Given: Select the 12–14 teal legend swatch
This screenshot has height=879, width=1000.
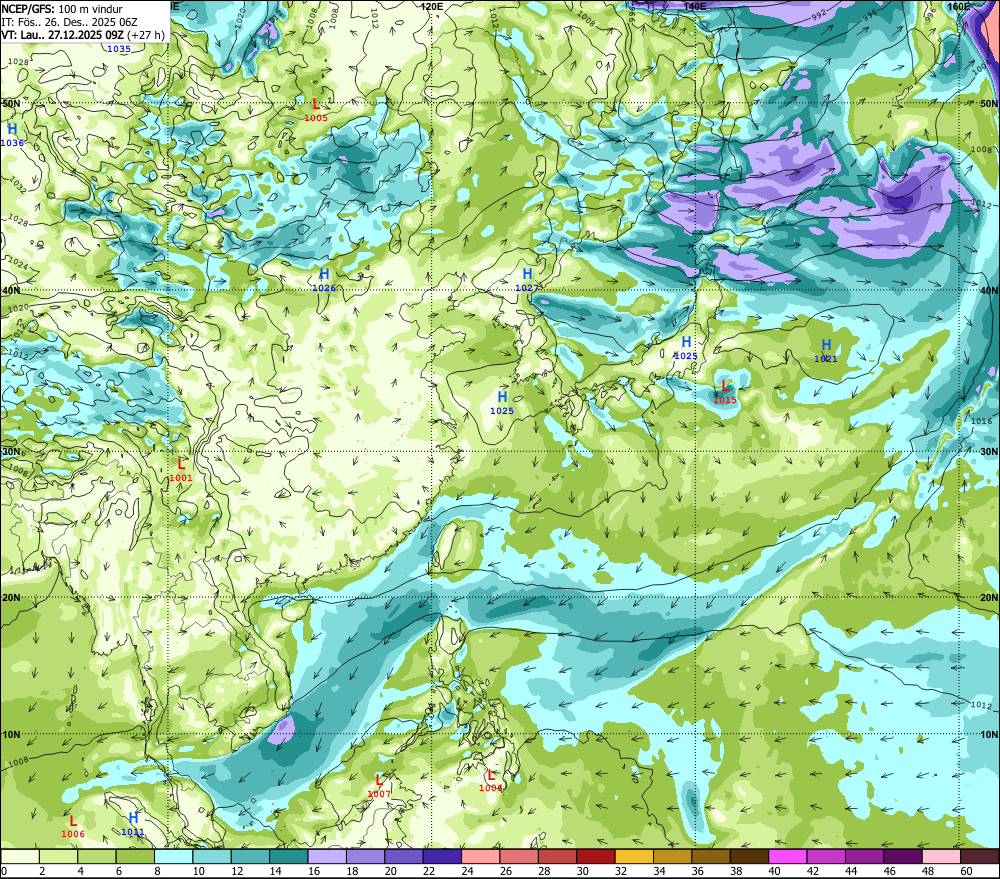Looking at the screenshot, I should (251, 856).
